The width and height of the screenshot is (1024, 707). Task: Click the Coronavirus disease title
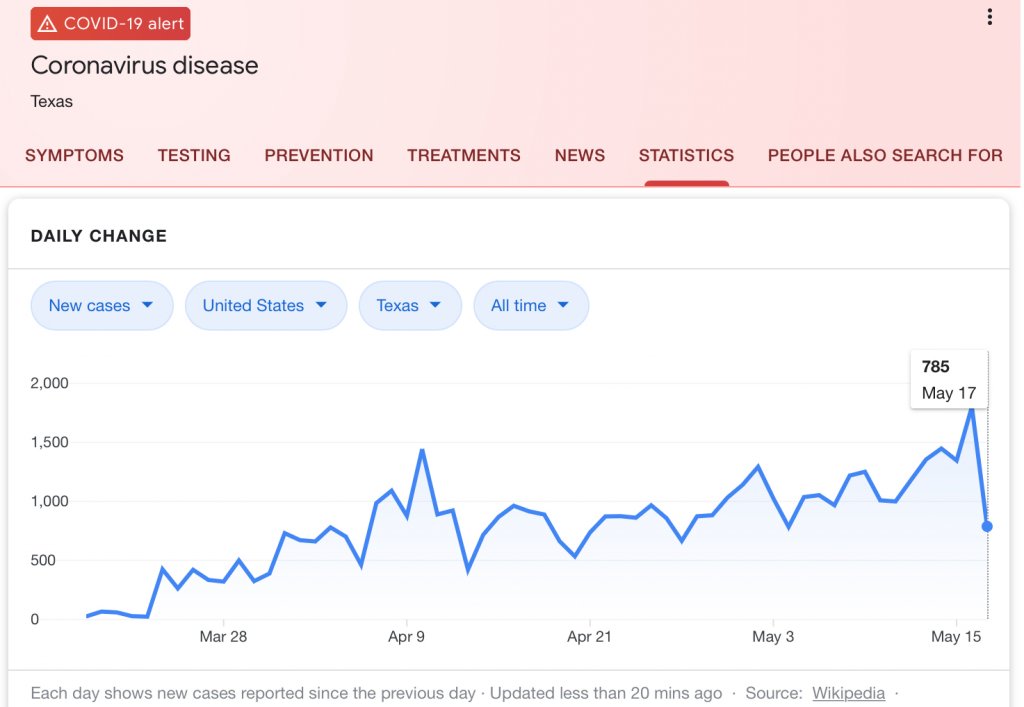click(144, 66)
